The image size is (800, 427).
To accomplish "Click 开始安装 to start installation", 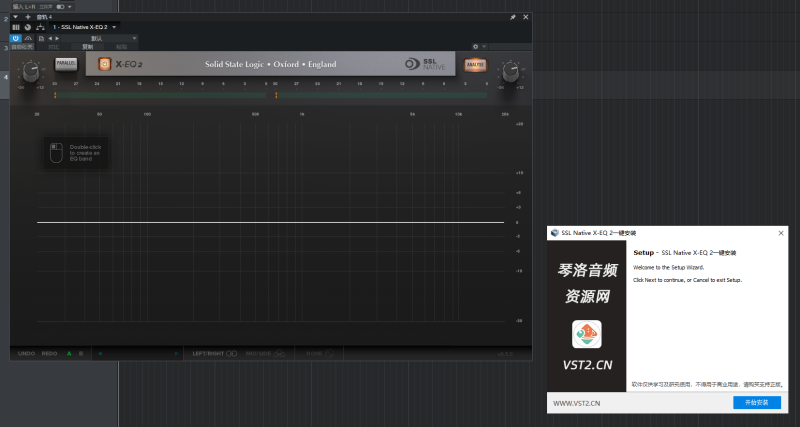I will click(x=757, y=403).
